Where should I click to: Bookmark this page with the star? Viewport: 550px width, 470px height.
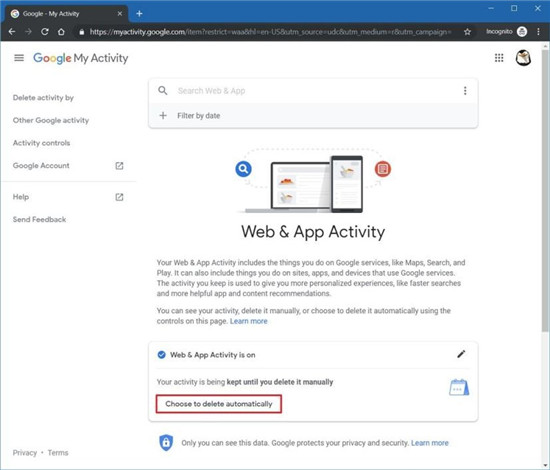pos(467,32)
